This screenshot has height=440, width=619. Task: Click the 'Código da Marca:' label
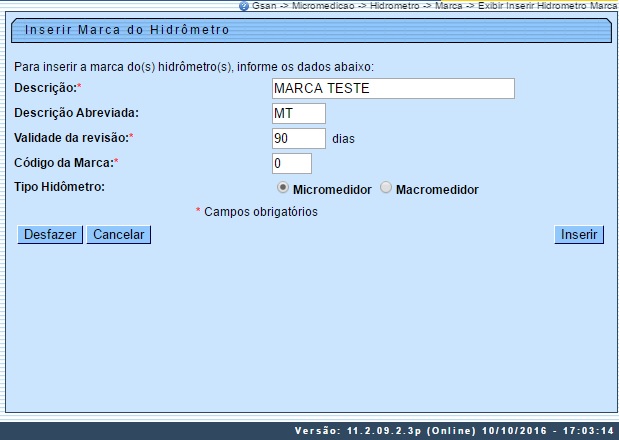66,163
